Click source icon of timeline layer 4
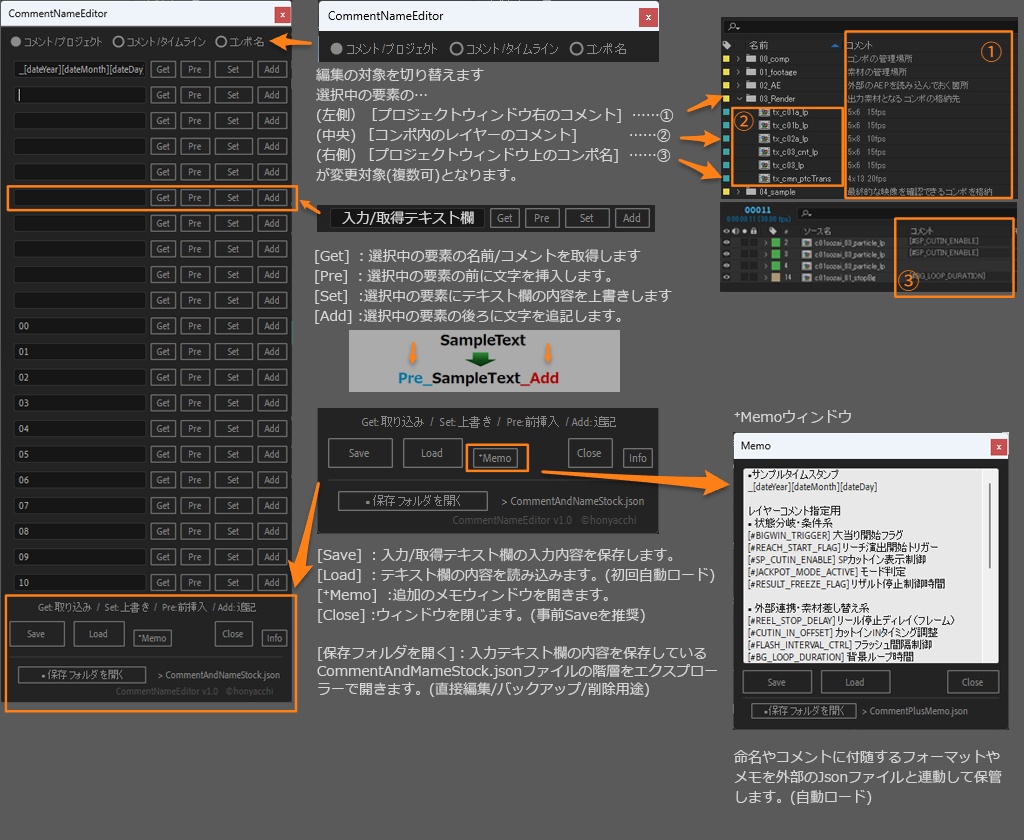The height and width of the screenshot is (840, 1024). (x=807, y=266)
